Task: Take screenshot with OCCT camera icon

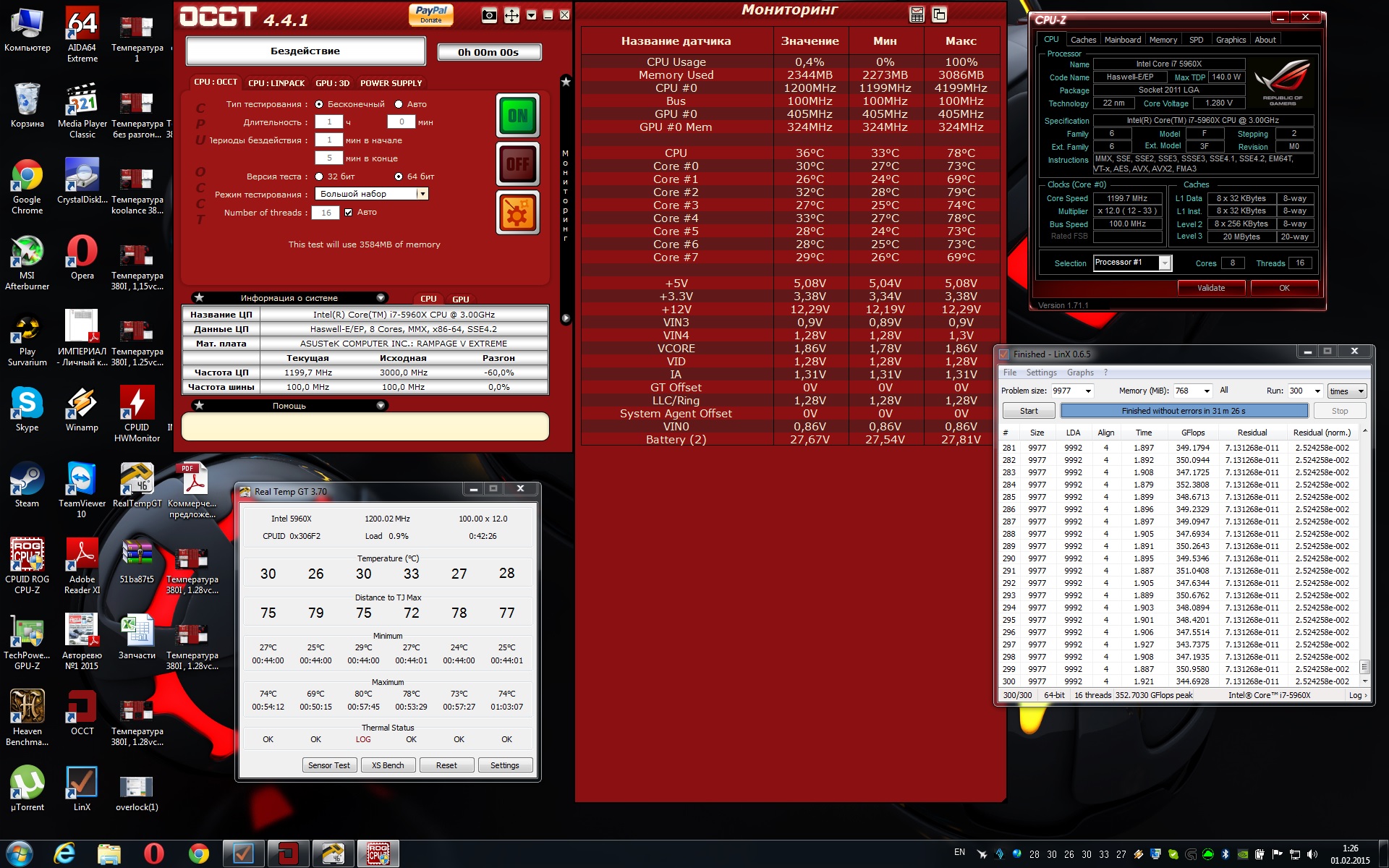Action: coord(489,15)
